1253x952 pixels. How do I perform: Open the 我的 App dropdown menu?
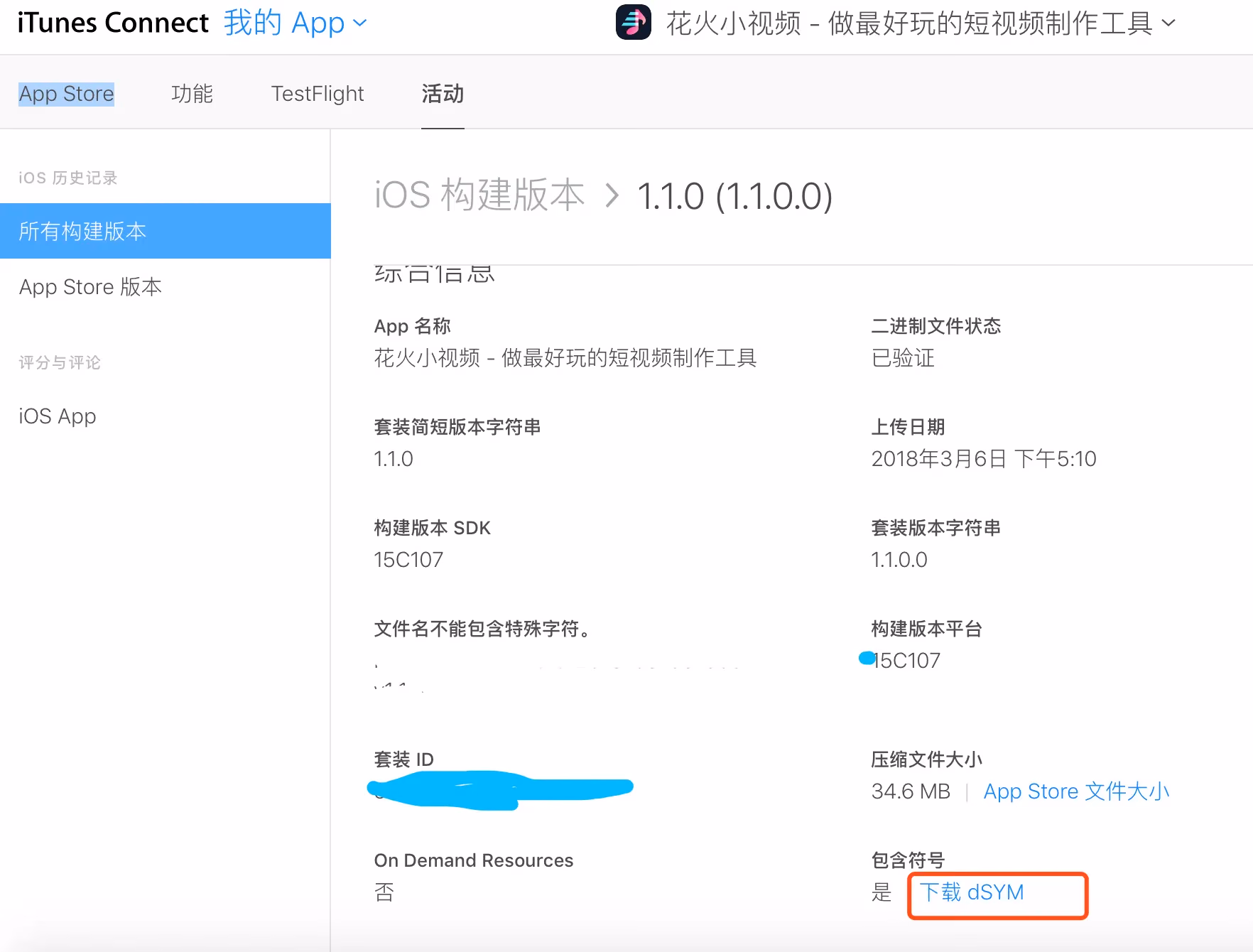click(295, 23)
